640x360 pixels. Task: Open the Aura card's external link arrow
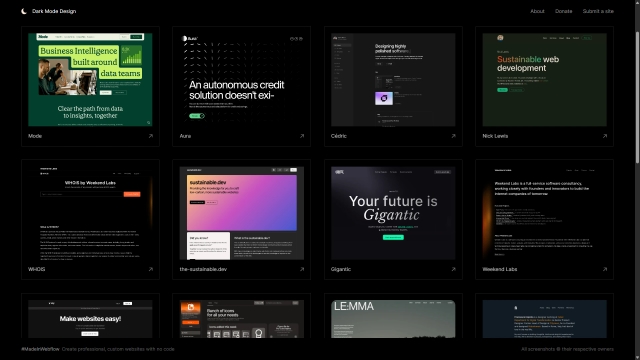(x=302, y=136)
